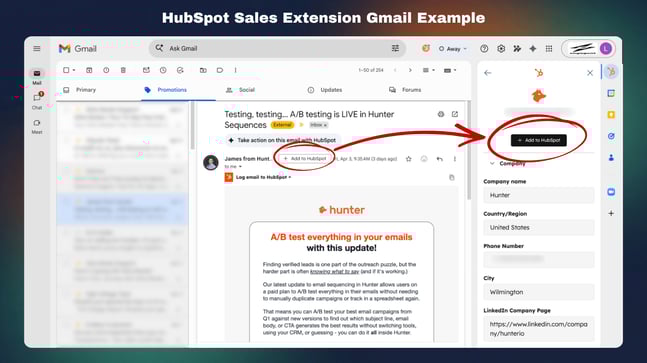Edit the Company name field Hunter
The image size is (647, 363).
click(539, 195)
